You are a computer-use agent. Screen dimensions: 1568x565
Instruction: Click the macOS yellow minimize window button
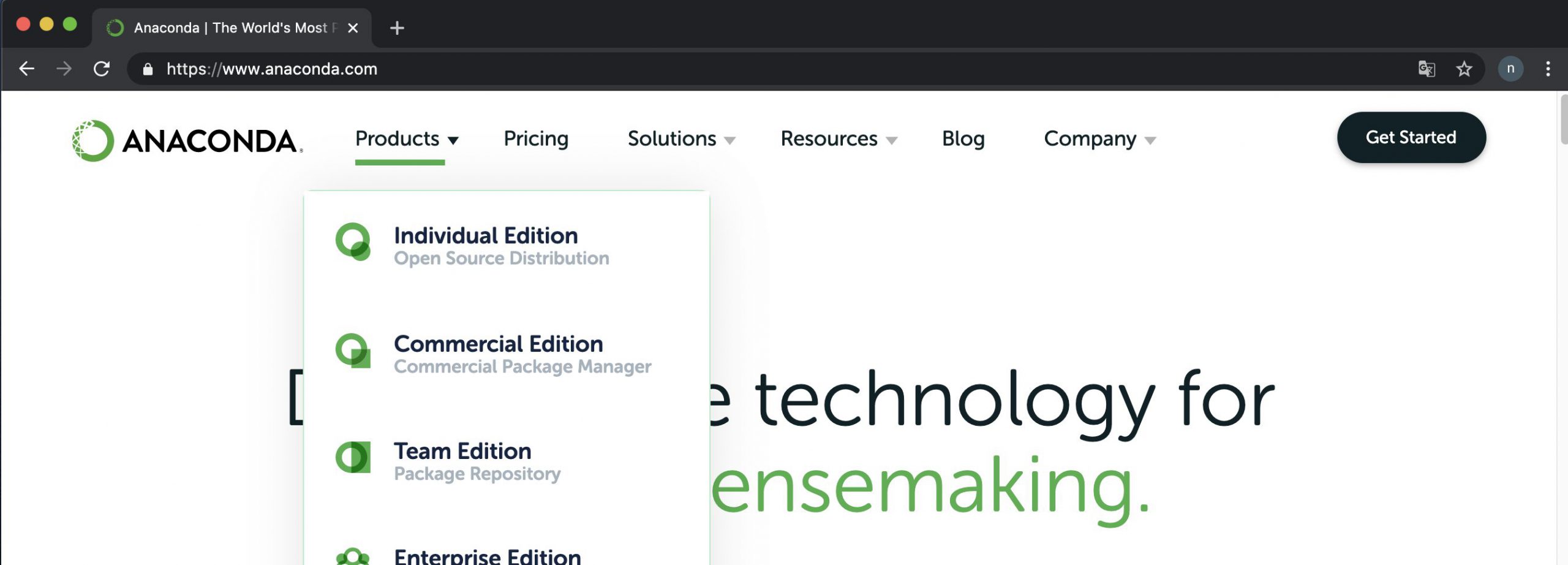[47, 24]
